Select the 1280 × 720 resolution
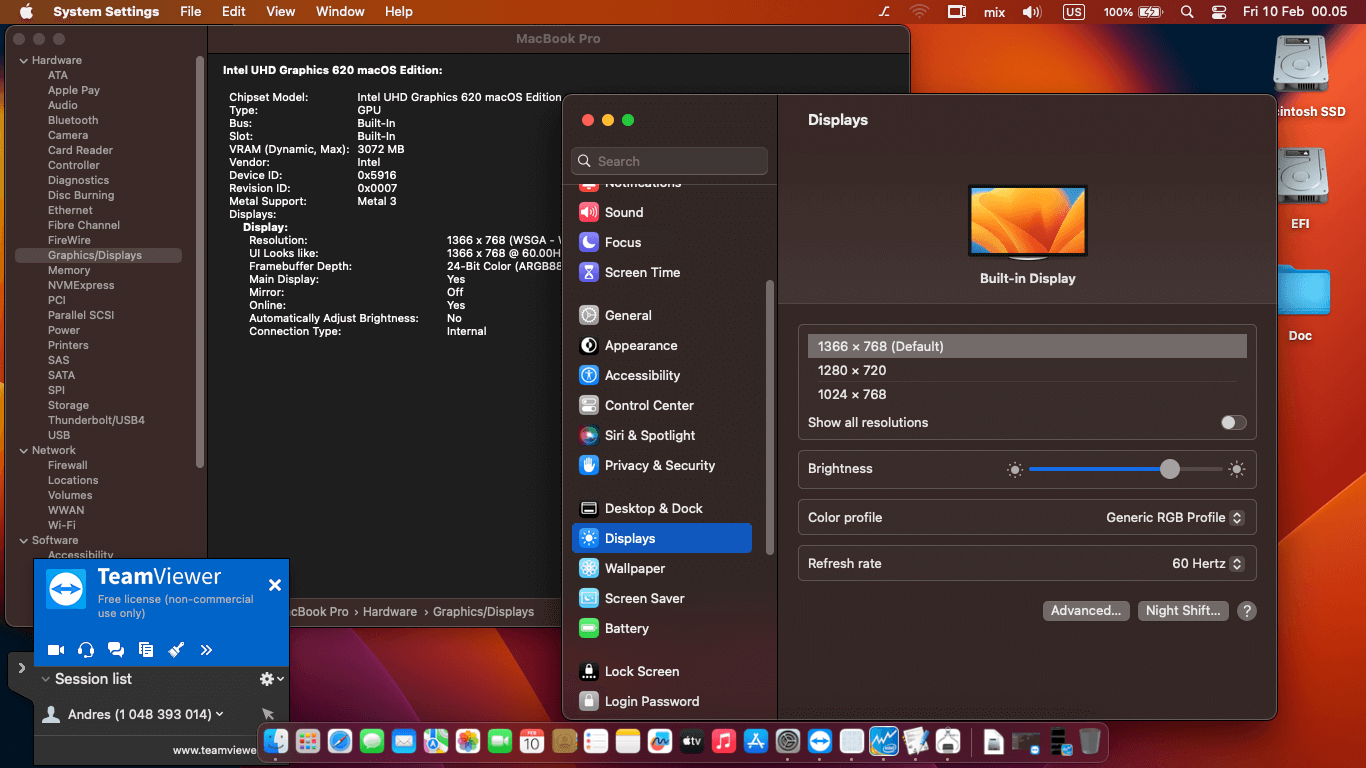The width and height of the screenshot is (1366, 768). click(1027, 370)
